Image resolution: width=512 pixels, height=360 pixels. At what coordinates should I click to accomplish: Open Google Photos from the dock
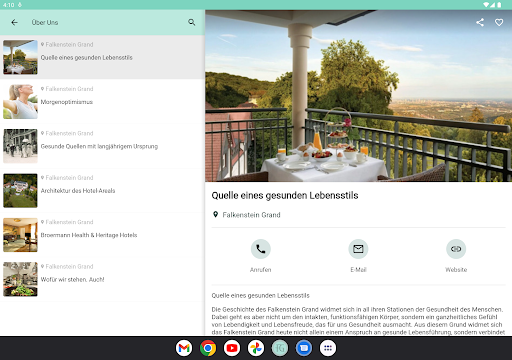click(256, 348)
